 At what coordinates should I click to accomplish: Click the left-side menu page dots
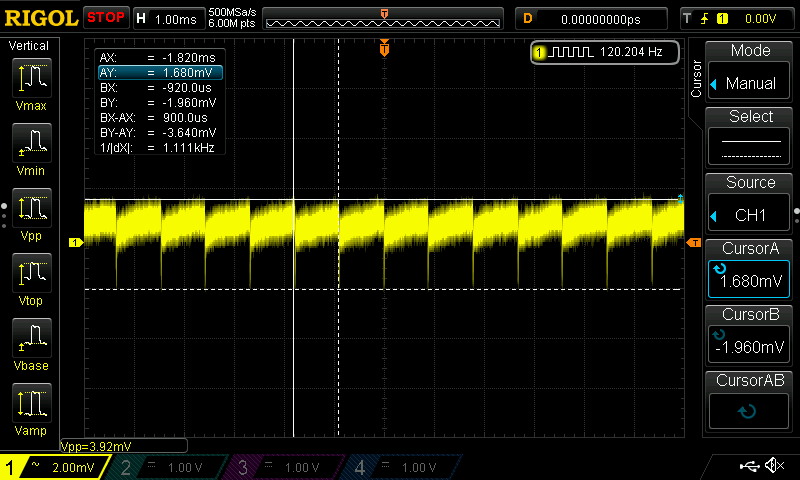pos(4,216)
